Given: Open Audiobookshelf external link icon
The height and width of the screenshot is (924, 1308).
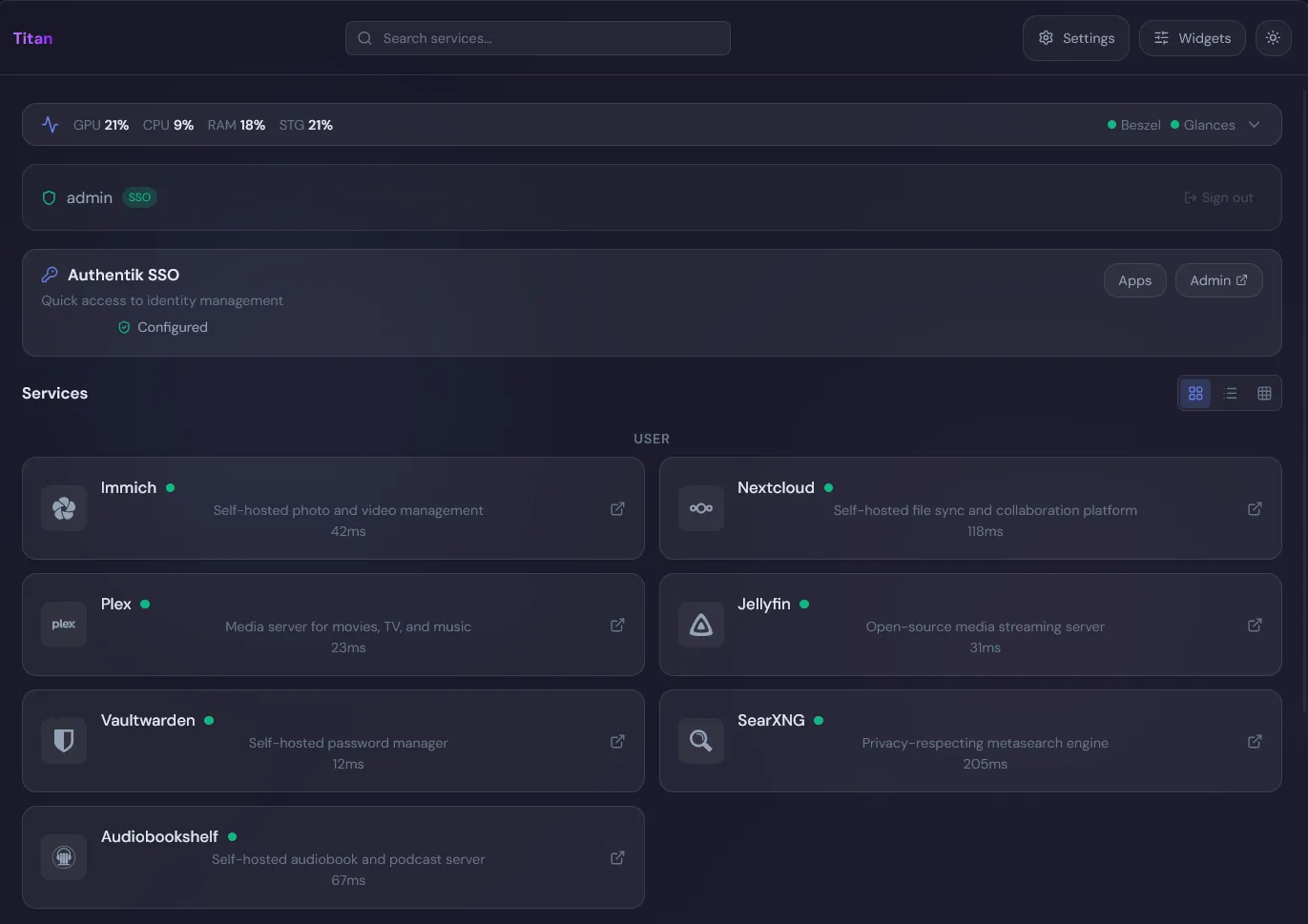Looking at the screenshot, I should 617,858.
